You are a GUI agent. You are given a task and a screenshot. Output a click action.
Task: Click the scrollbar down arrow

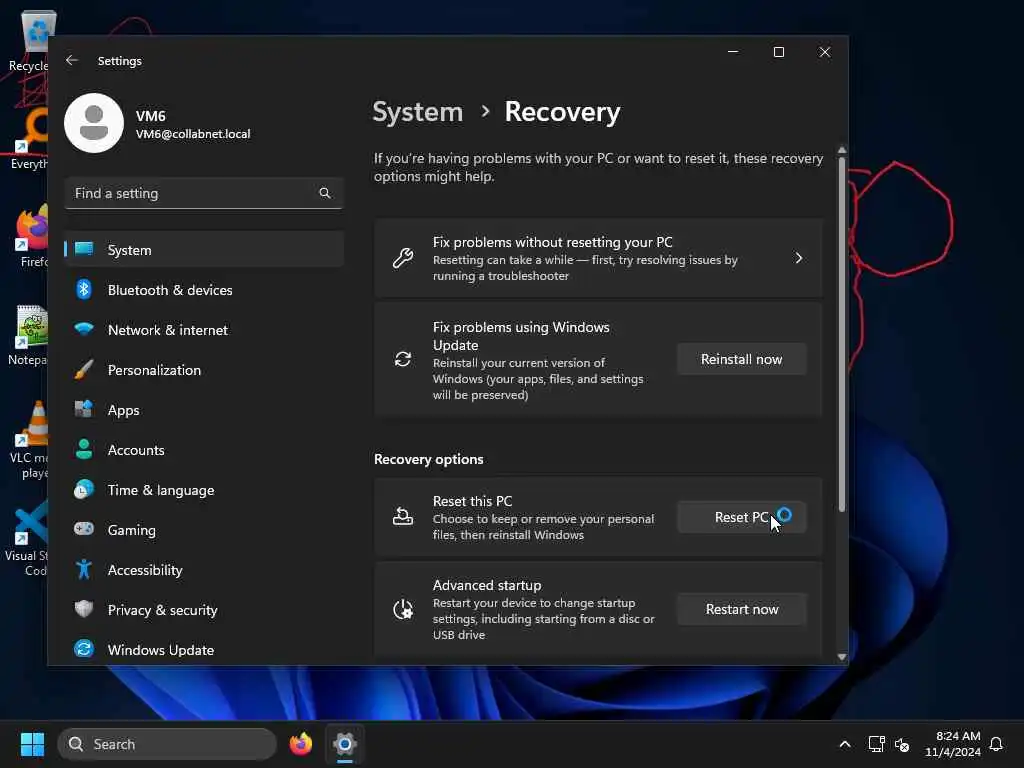tap(842, 657)
